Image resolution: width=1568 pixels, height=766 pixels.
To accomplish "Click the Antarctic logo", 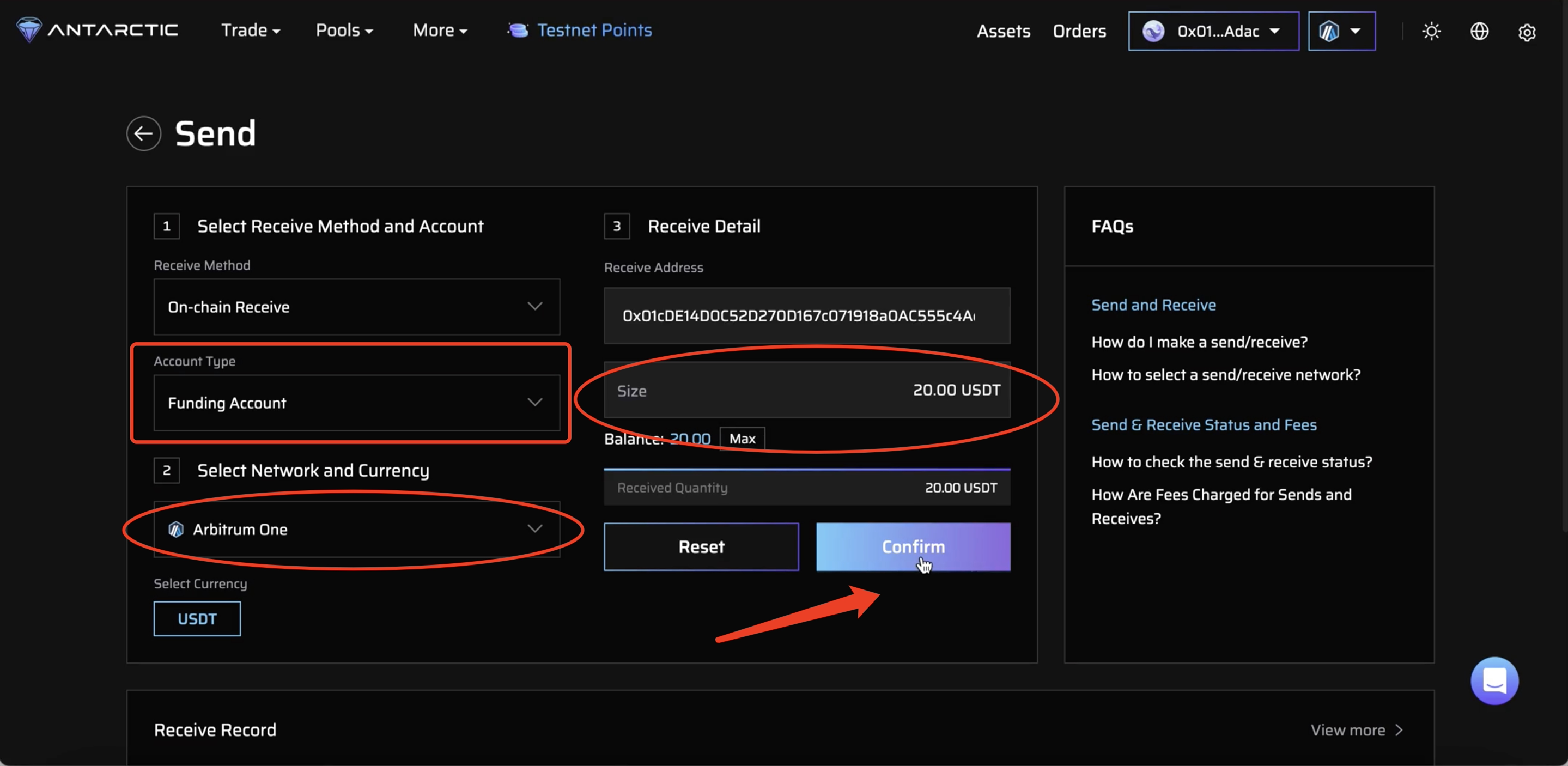I will [98, 30].
